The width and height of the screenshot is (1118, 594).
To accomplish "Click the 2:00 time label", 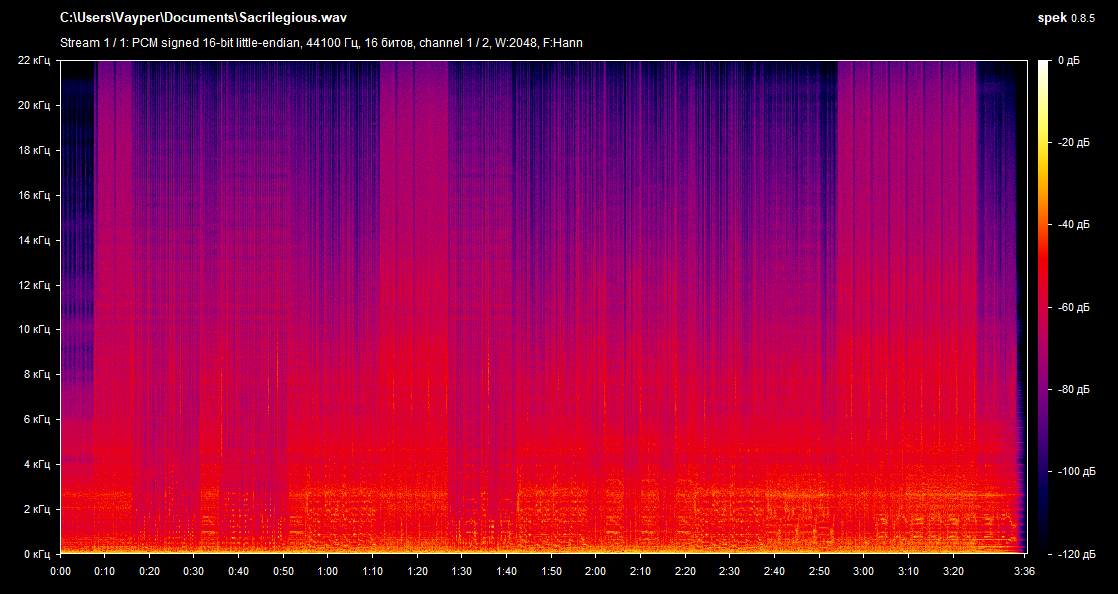I will [595, 571].
